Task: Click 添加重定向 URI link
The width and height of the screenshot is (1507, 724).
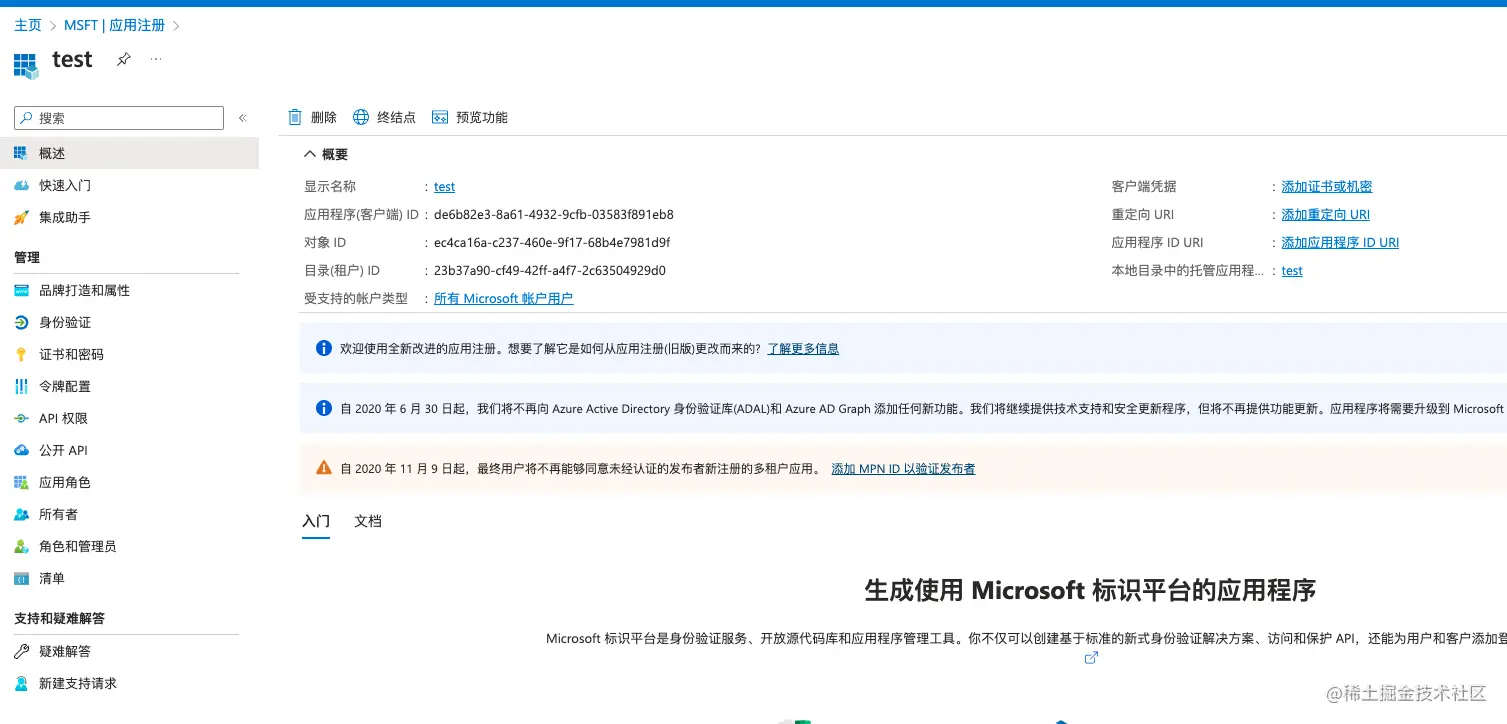Action: point(1326,215)
